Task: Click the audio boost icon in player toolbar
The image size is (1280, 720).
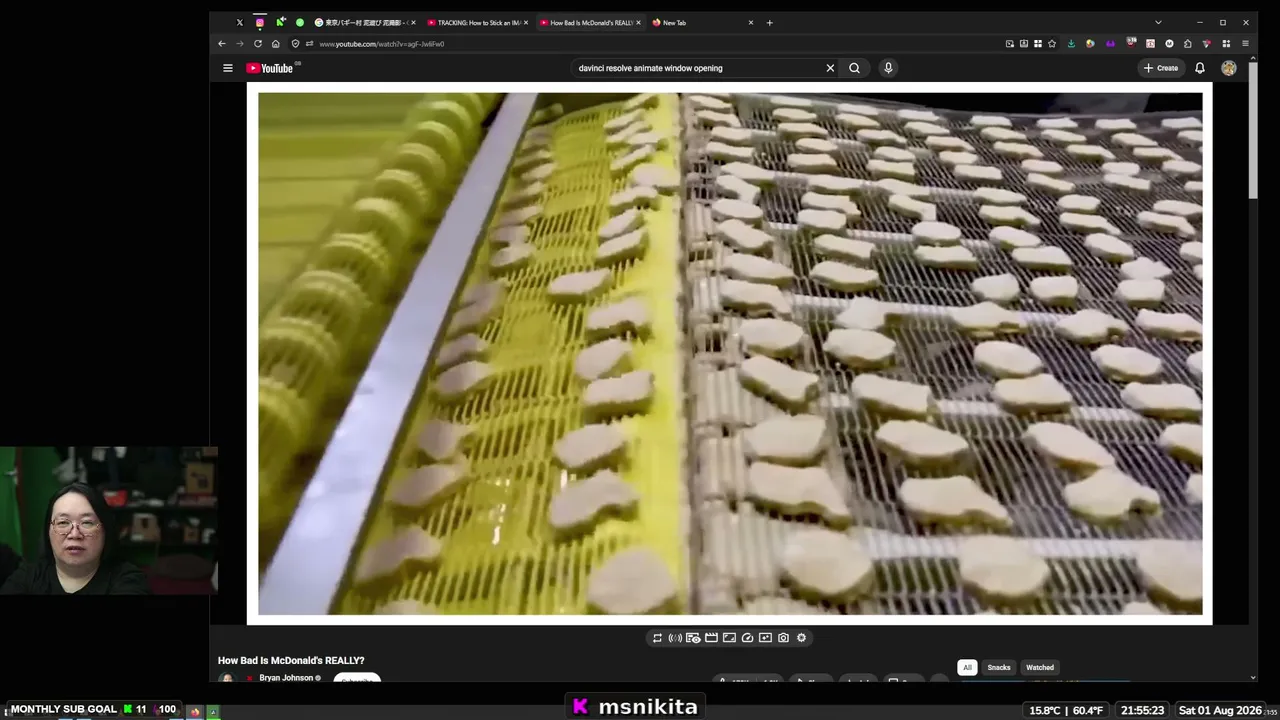Action: click(x=675, y=638)
